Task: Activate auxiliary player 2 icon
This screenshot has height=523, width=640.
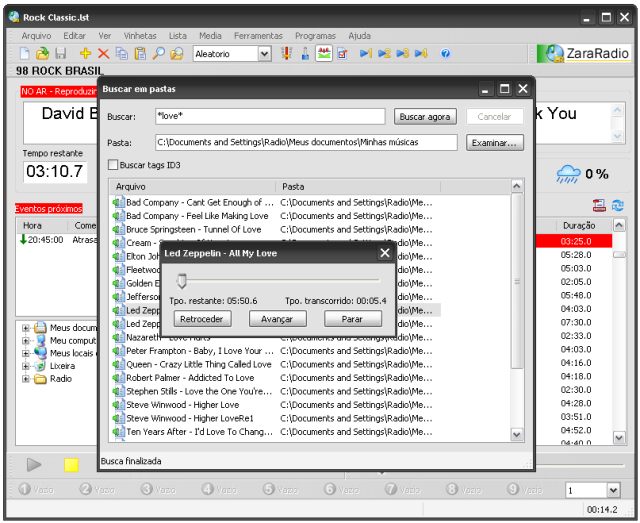Action: pyautogui.click(x=384, y=53)
